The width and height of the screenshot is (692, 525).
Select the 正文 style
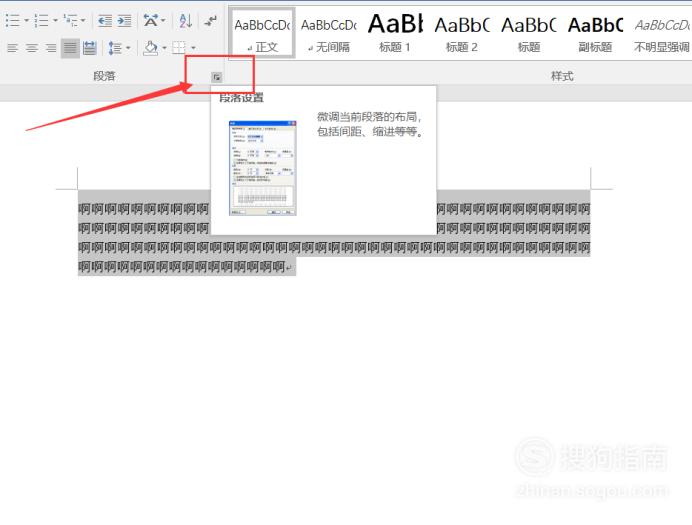(263, 34)
